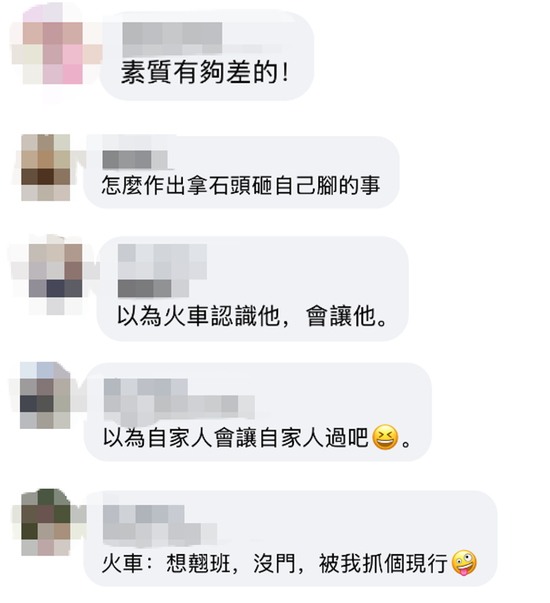The width and height of the screenshot is (550, 603).
Task: Open blurred username above '怎麼作出拿石頭砸自己腳的事'
Action: [135, 160]
